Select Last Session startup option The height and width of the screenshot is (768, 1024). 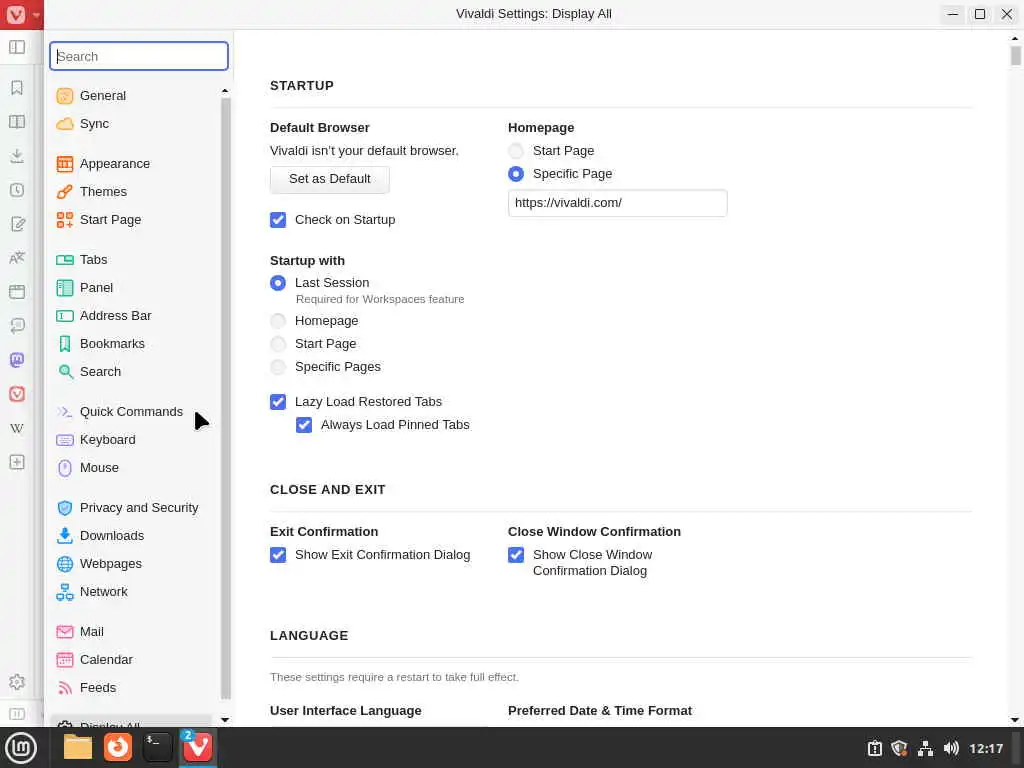278,283
